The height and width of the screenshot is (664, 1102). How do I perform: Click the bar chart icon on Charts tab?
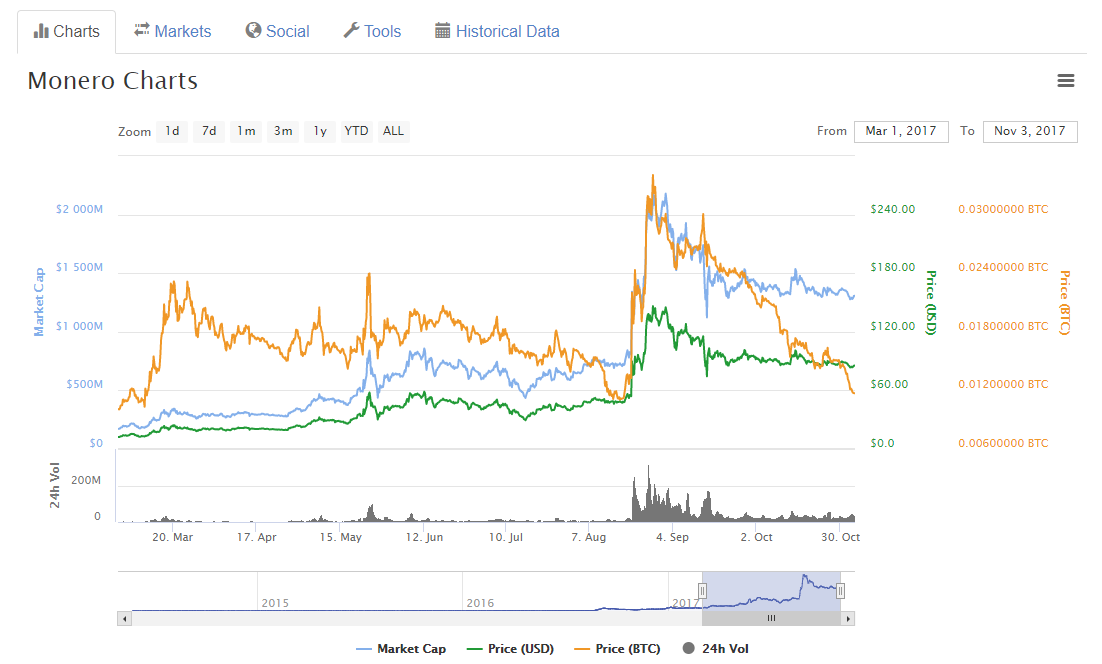tap(41, 31)
